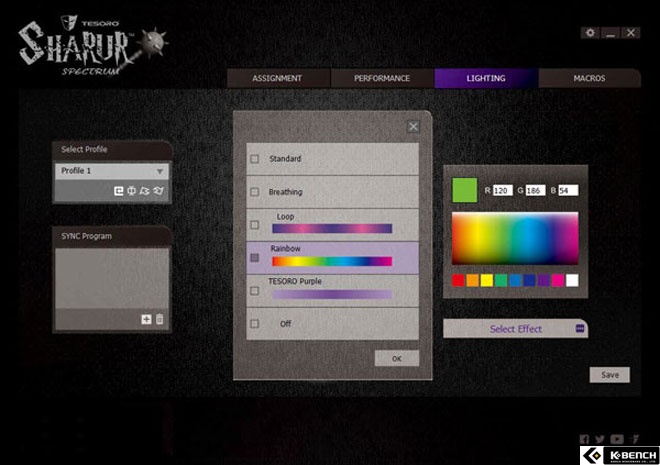Tick the Loop effect checkbox
660x465 pixels.
point(255,225)
